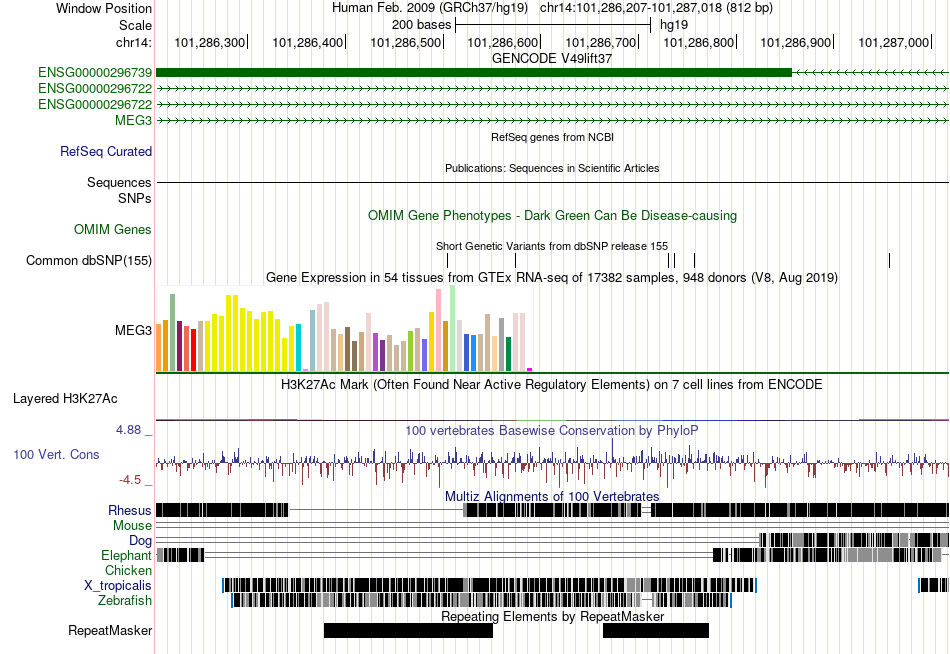Click the ENSG00000296739 gene label
Screen dimensions: 950x654
[x=95, y=73]
